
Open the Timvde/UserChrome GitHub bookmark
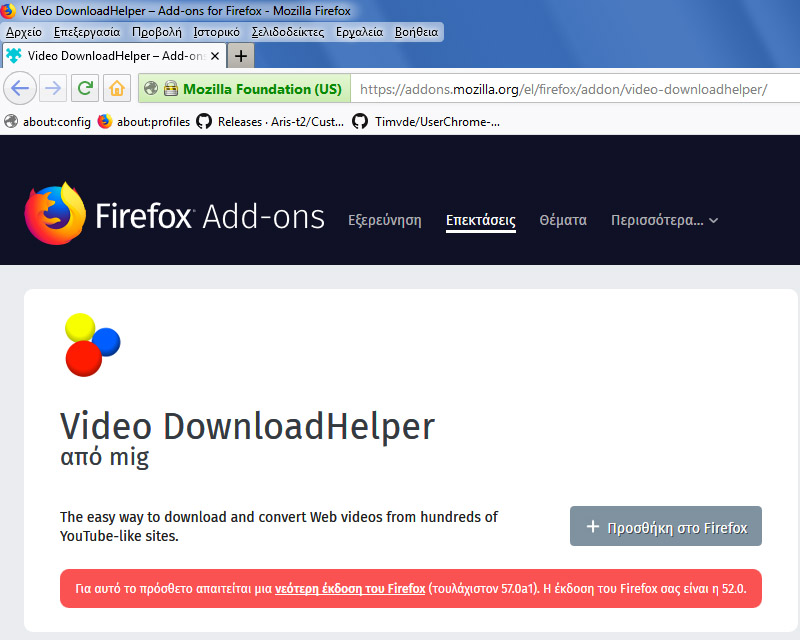click(427, 121)
